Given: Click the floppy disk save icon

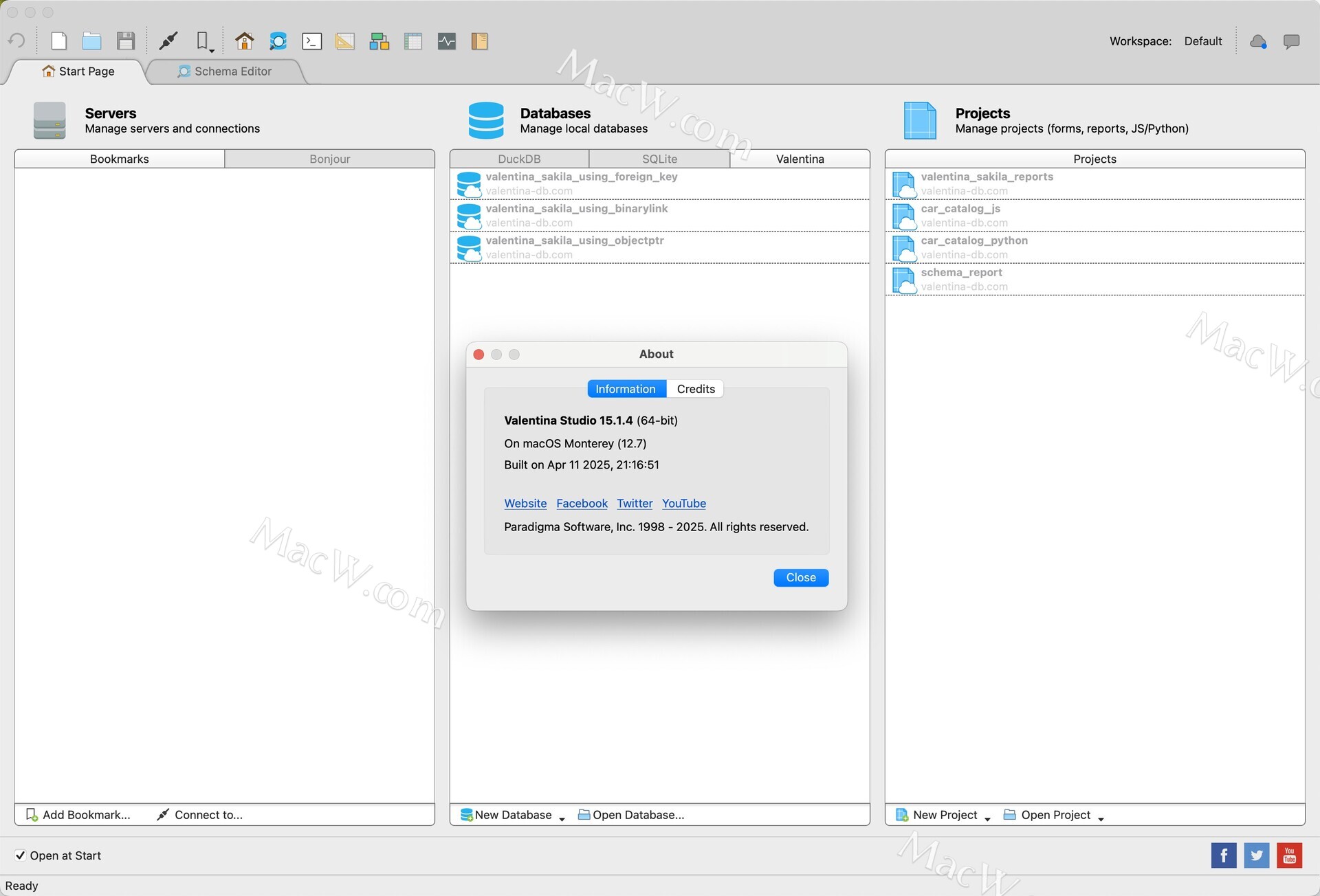Looking at the screenshot, I should coord(126,41).
